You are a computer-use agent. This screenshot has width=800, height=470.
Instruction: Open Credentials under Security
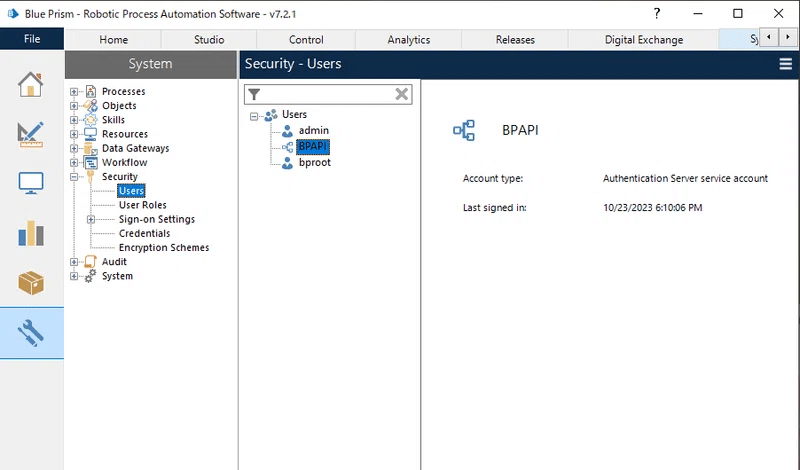[x=144, y=234]
